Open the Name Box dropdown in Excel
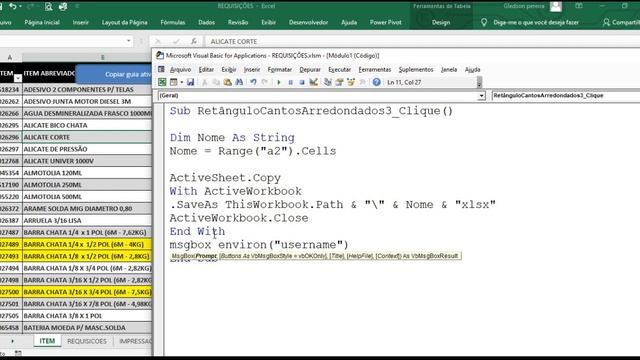 point(129,41)
